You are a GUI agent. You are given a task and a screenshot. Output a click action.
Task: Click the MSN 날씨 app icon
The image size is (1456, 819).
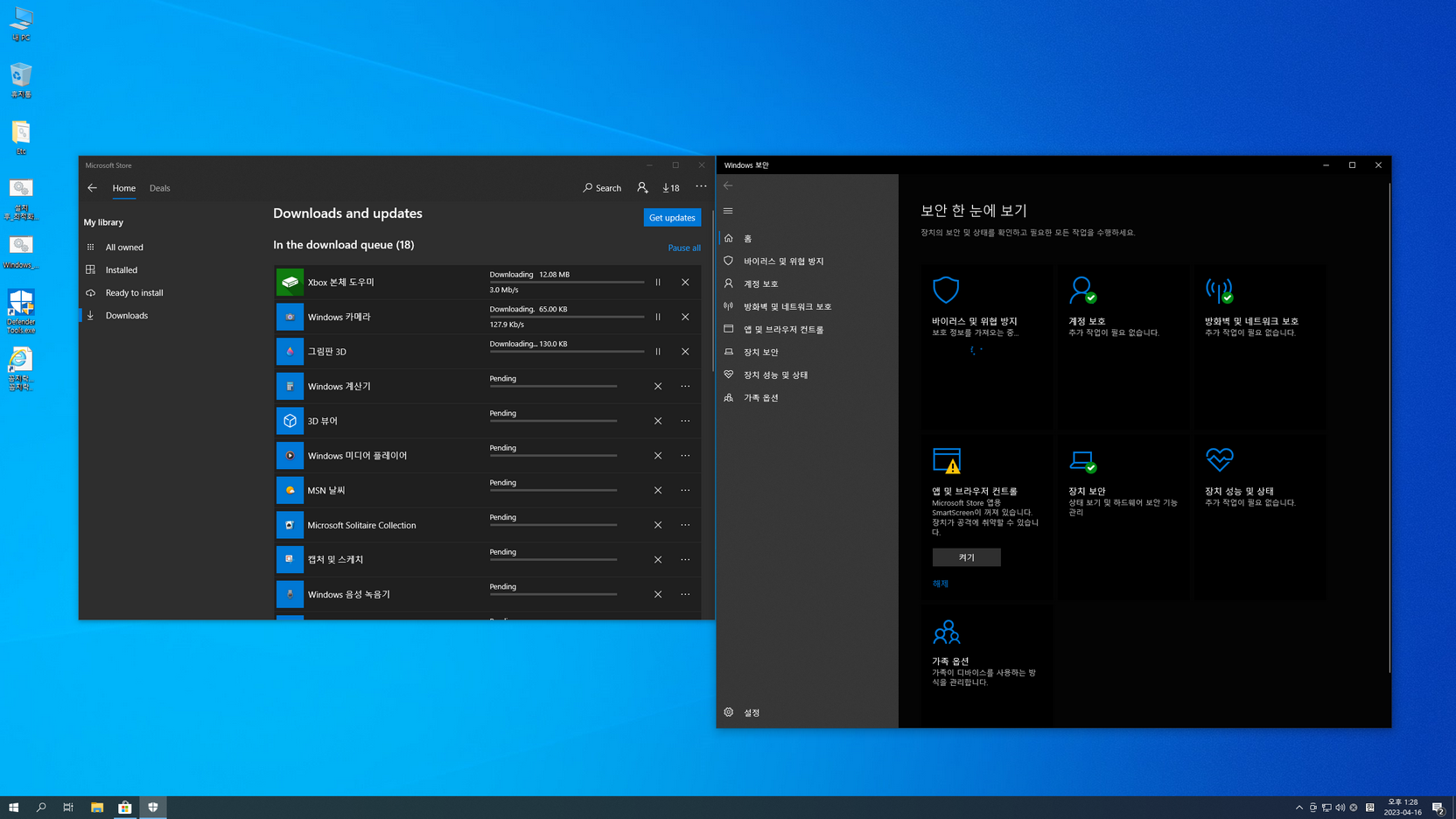coord(290,490)
